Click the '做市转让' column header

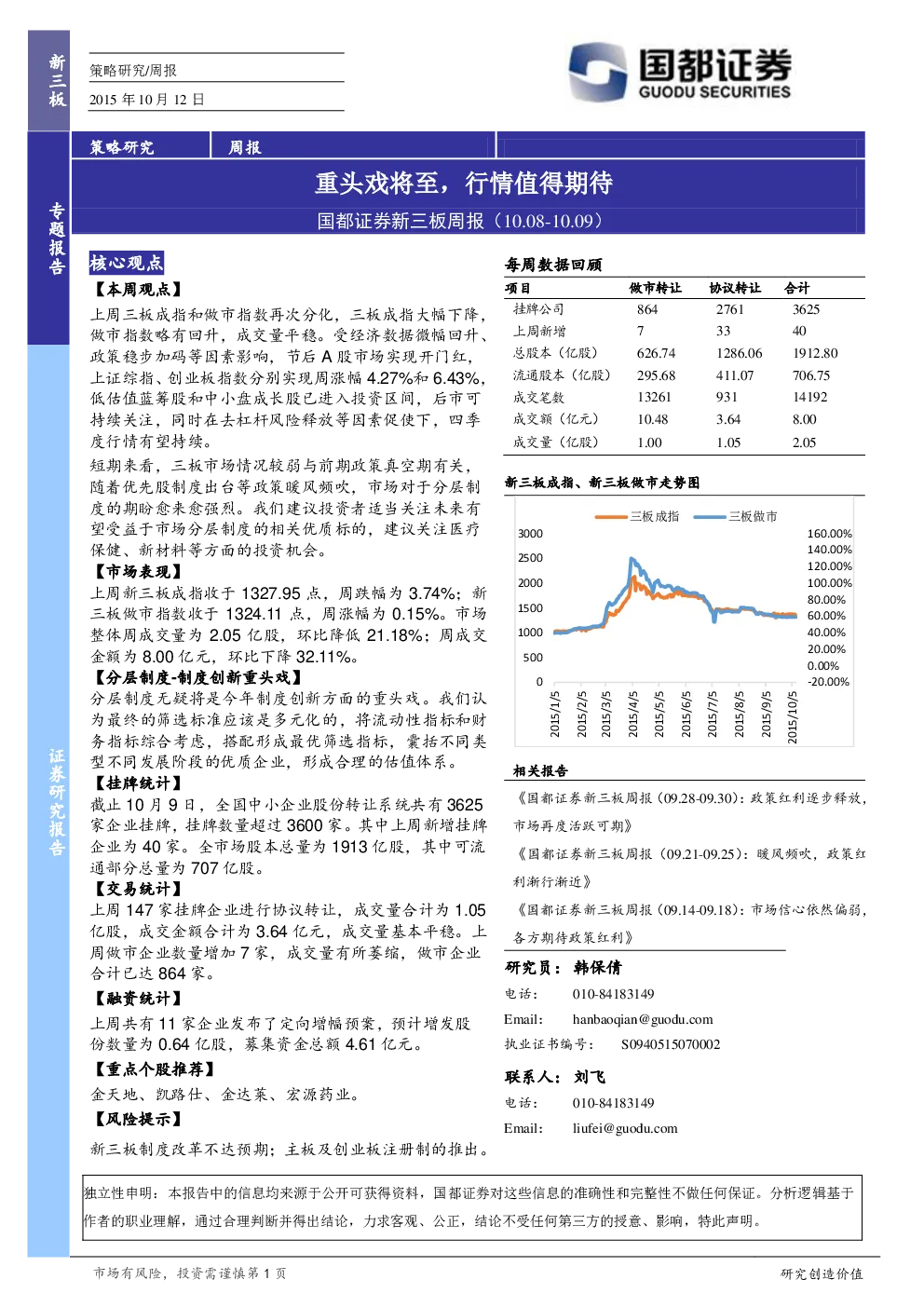(656, 288)
